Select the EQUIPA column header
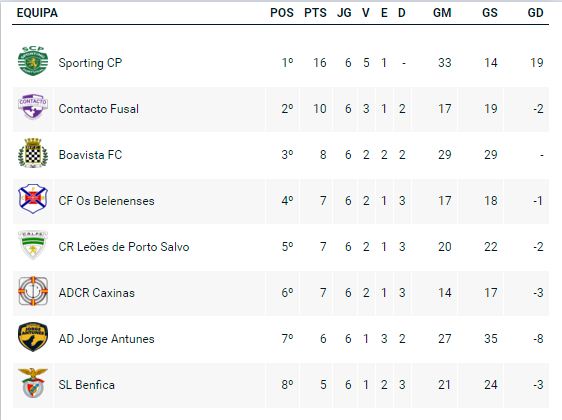This screenshot has height=420, width=562. coord(37,13)
